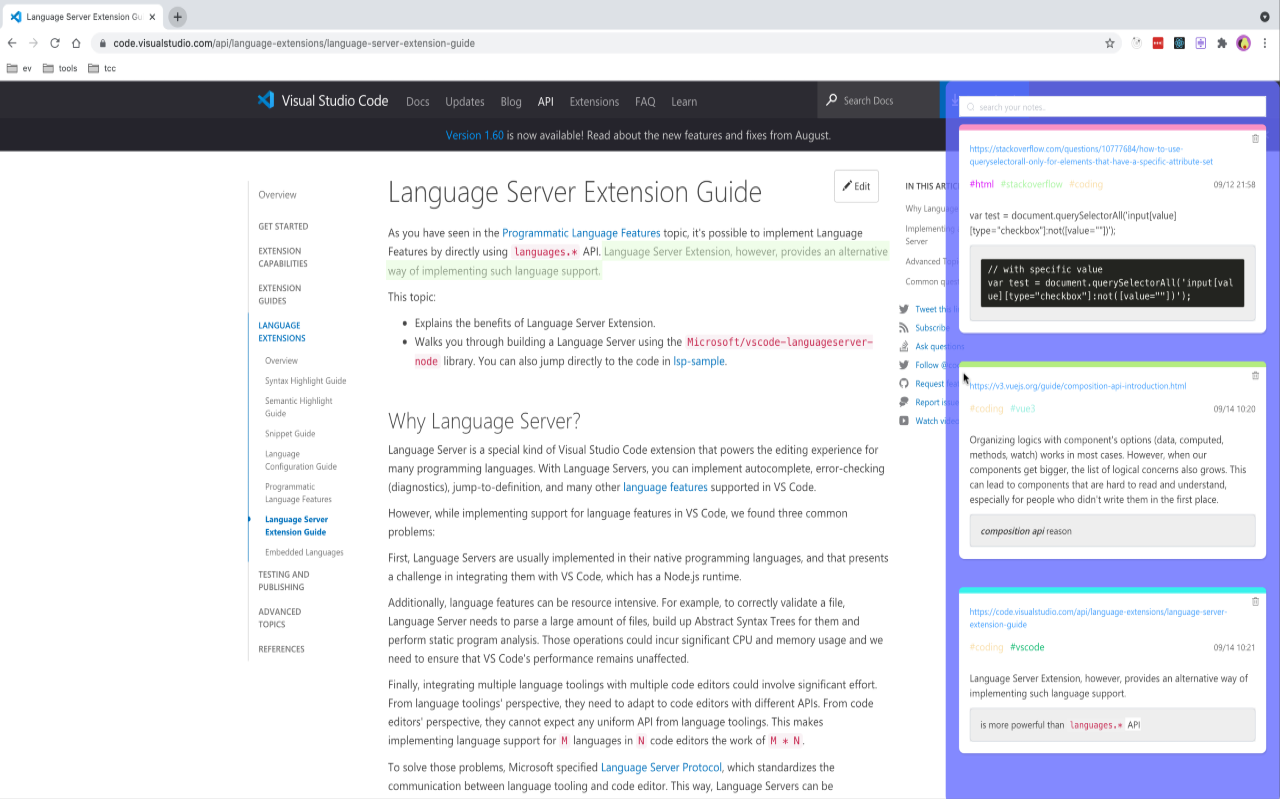Collapse LANGUAGE EXTENSIONS section

(x=282, y=331)
